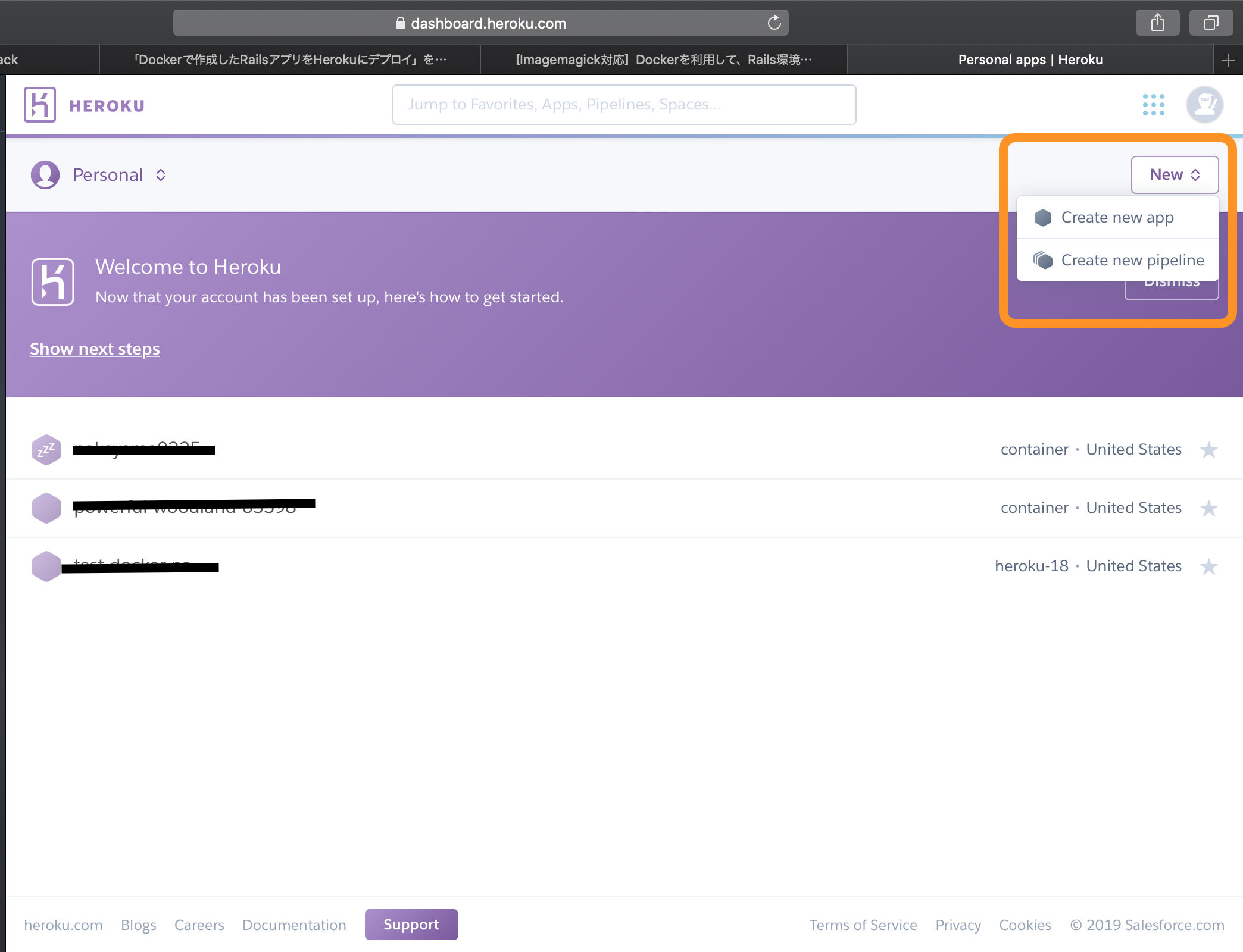
Task: Open the apps grid menu icon
Action: [1154, 104]
